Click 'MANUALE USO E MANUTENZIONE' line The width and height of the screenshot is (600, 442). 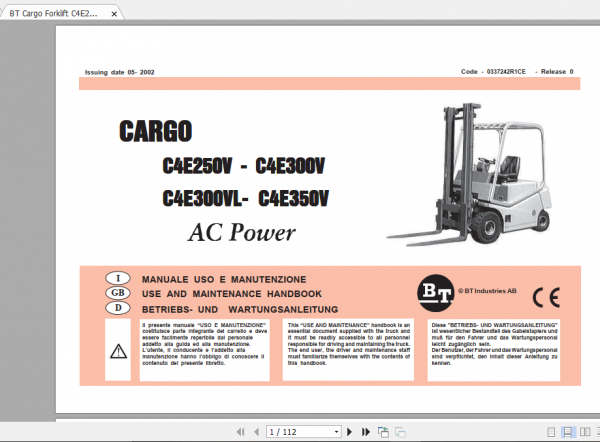click(224, 280)
